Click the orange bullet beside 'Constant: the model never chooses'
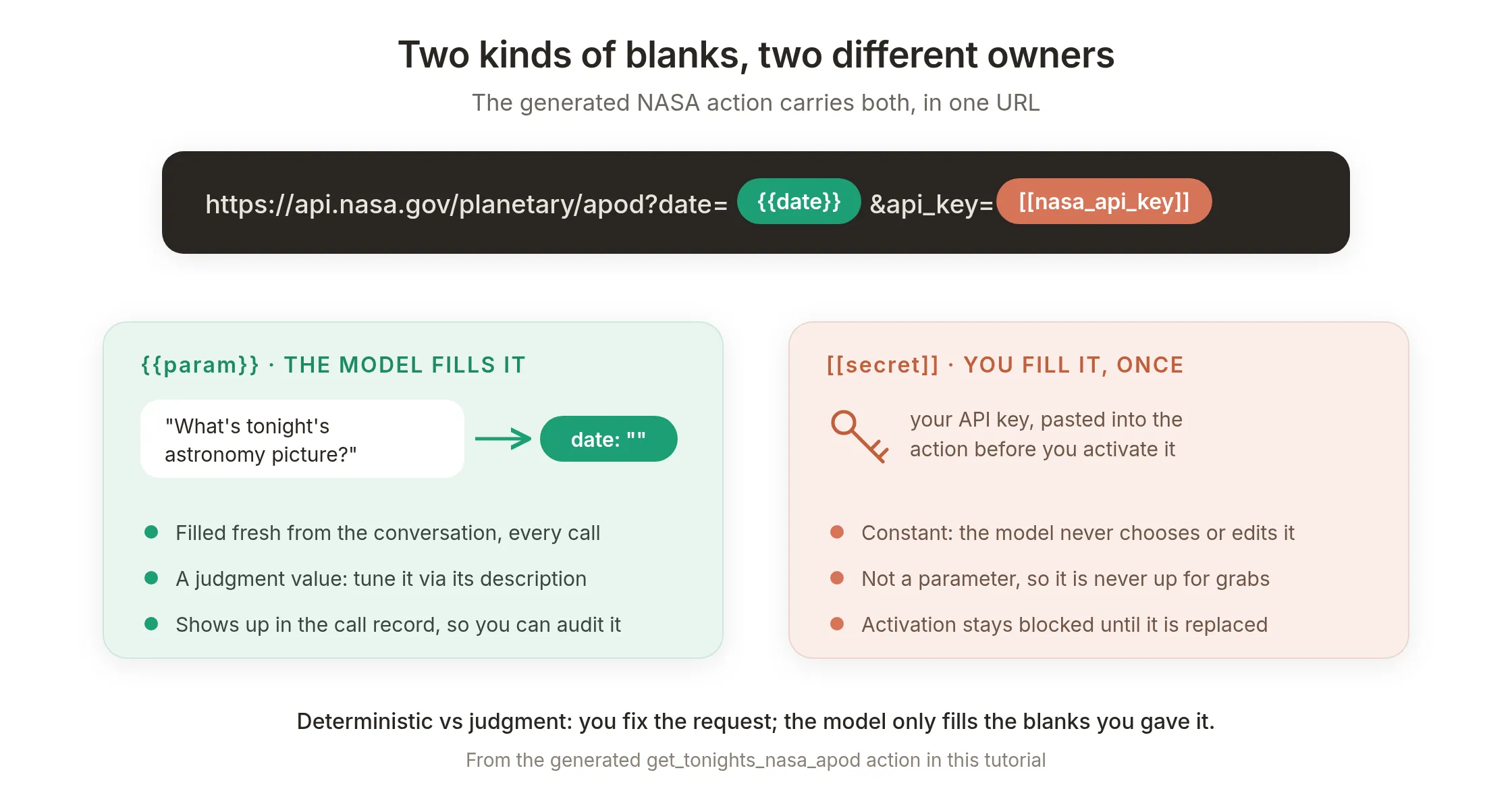 pyautogui.click(x=837, y=532)
